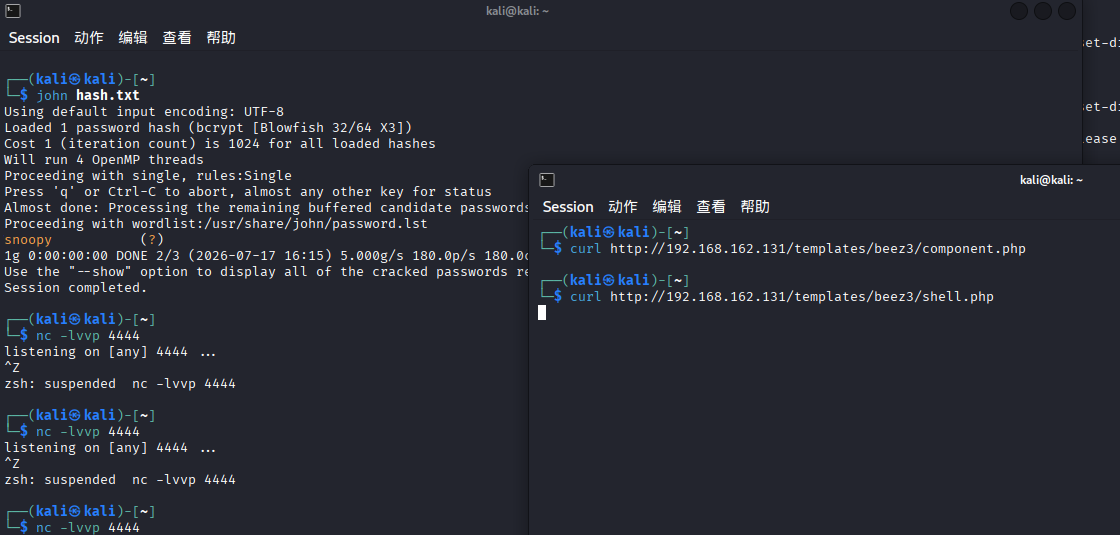
Task: Open Session menu in back terminal window
Action: click(x=34, y=38)
